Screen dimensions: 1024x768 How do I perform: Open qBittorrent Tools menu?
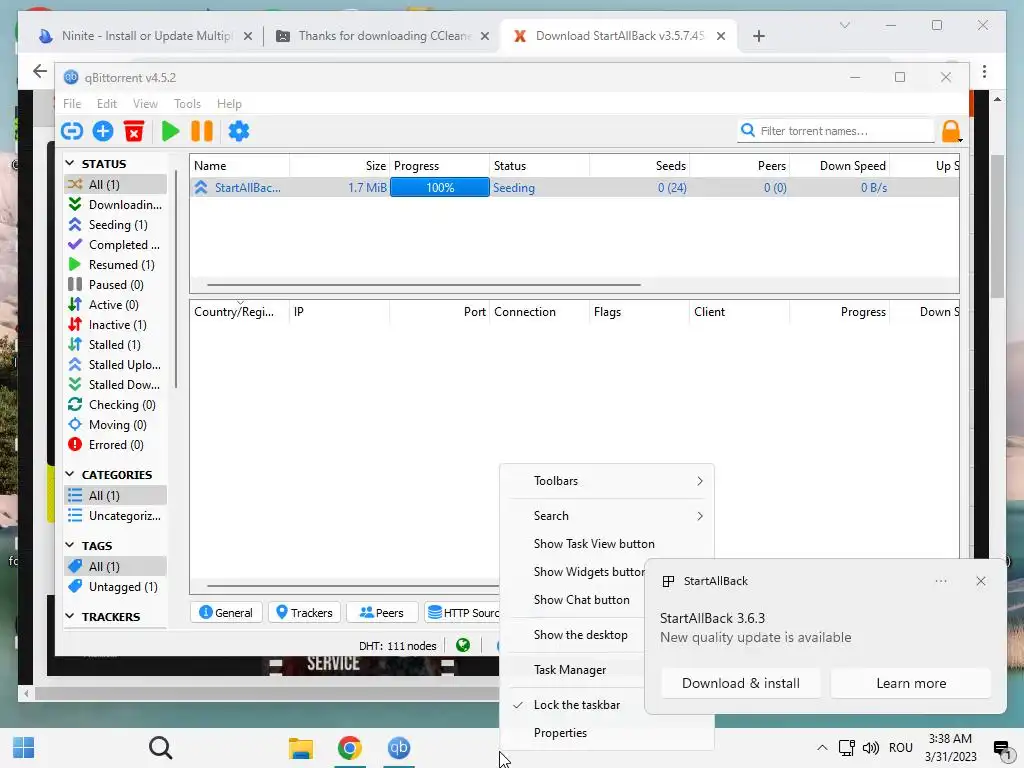click(187, 104)
